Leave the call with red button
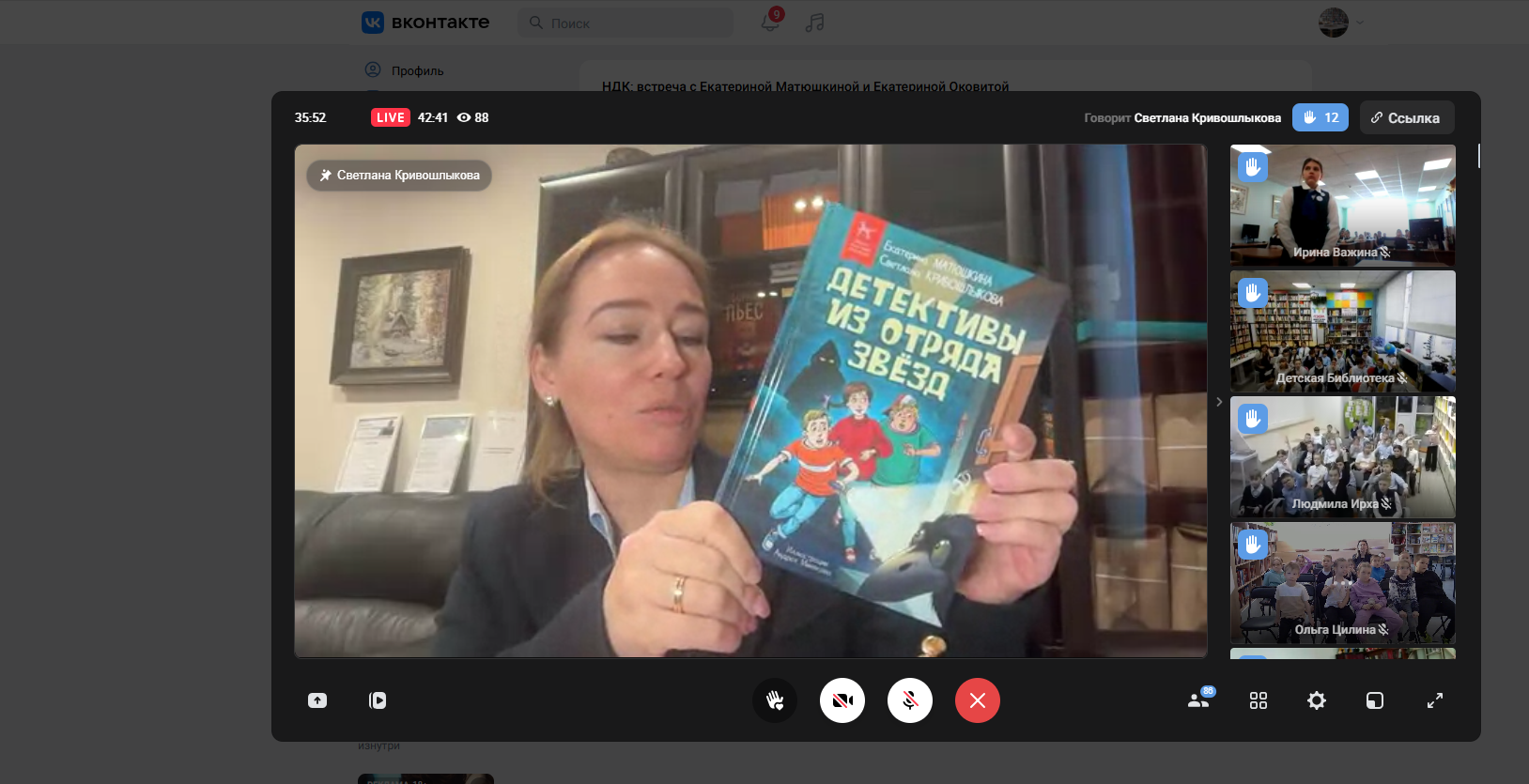The height and width of the screenshot is (784, 1529). coord(978,700)
